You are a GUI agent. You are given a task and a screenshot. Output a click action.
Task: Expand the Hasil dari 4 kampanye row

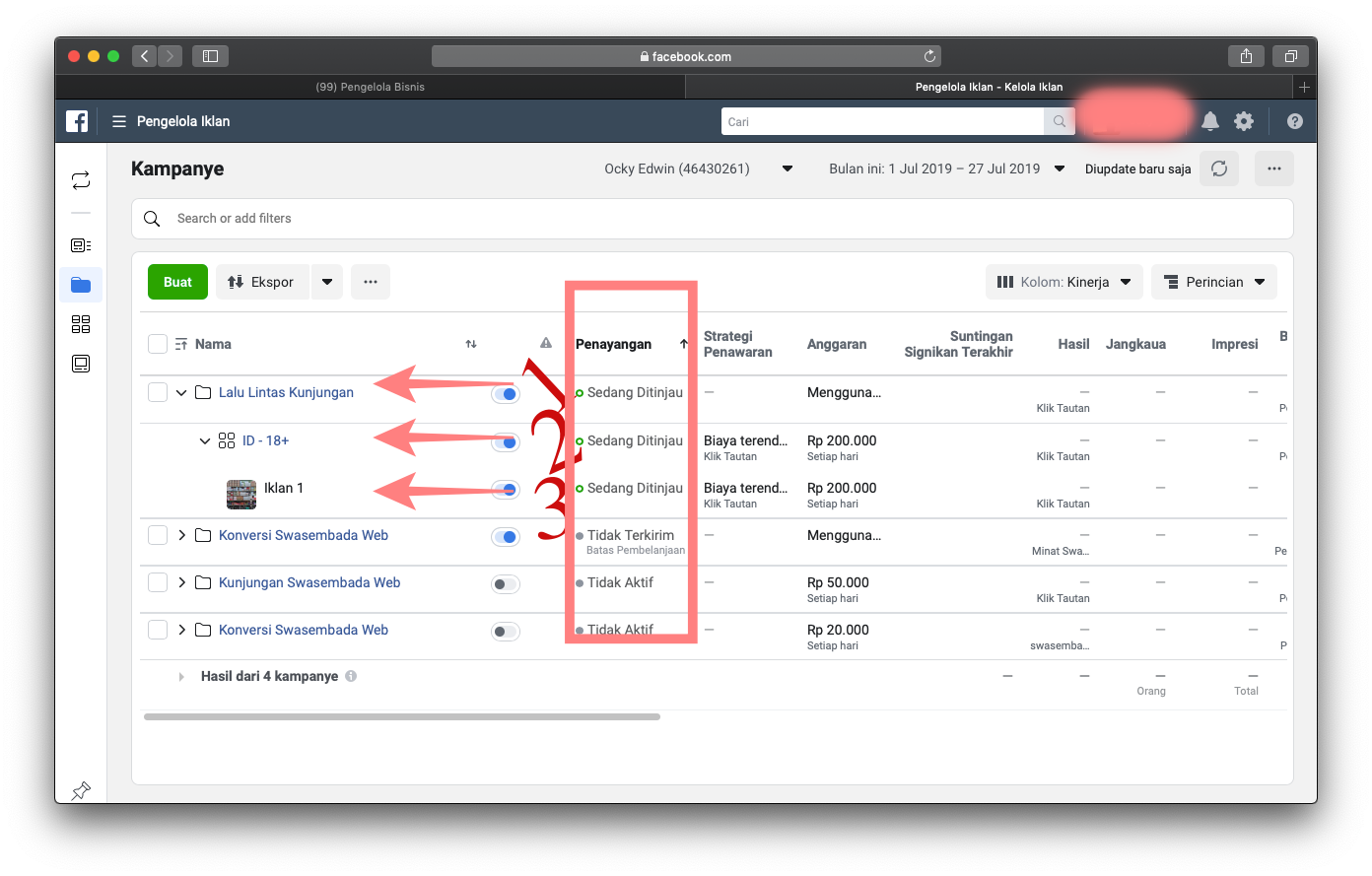(181, 677)
